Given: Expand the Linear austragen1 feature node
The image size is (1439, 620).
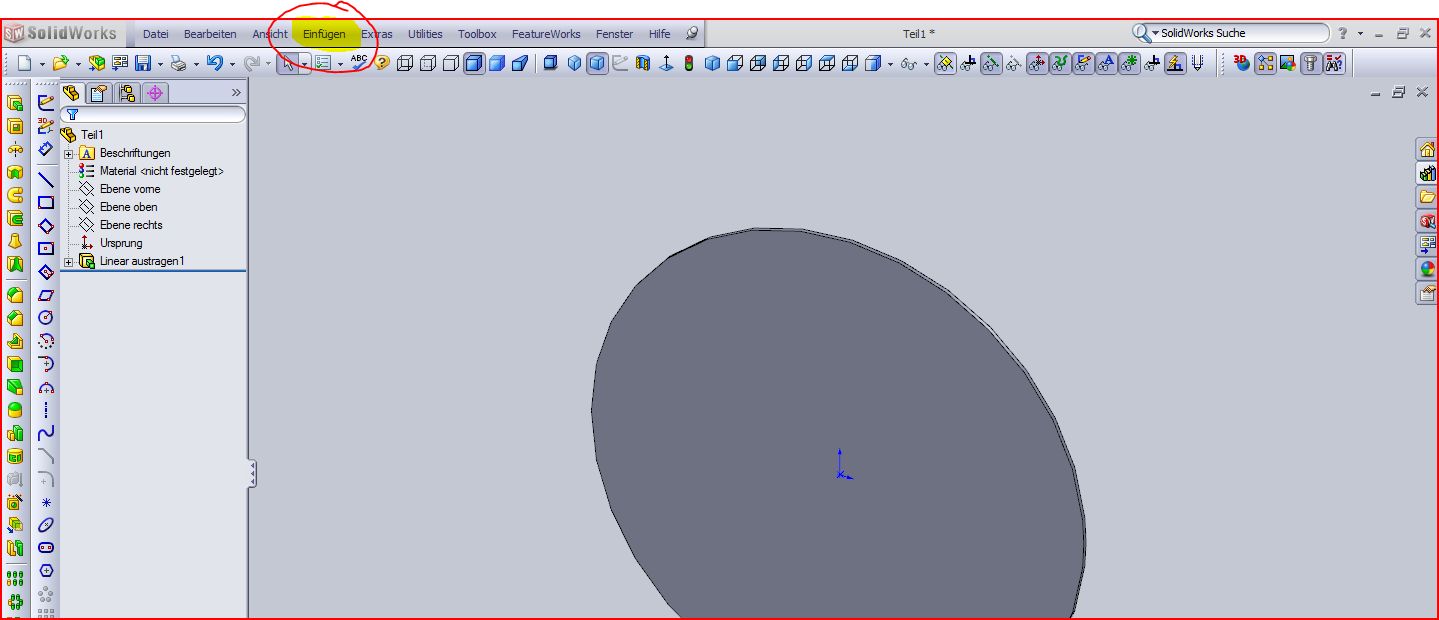Looking at the screenshot, I should point(68,262).
